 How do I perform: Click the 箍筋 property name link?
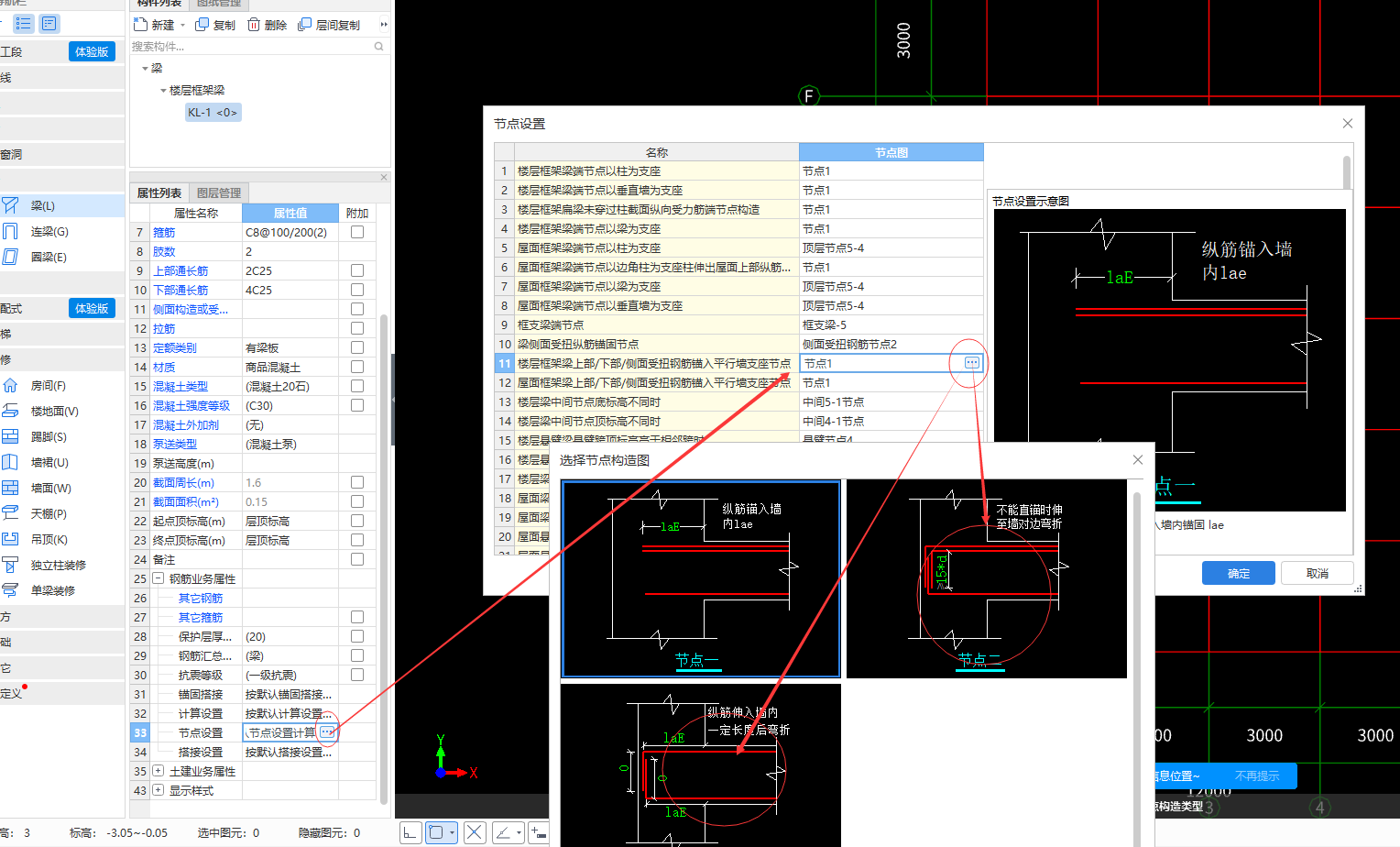click(164, 232)
